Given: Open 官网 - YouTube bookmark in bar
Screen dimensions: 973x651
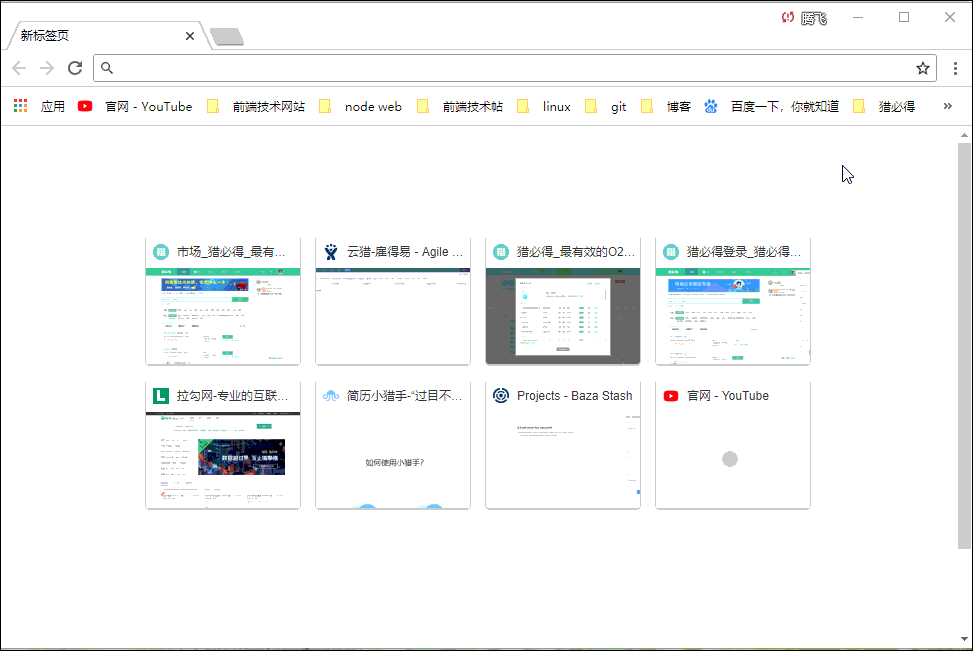Looking at the screenshot, I should (136, 106).
